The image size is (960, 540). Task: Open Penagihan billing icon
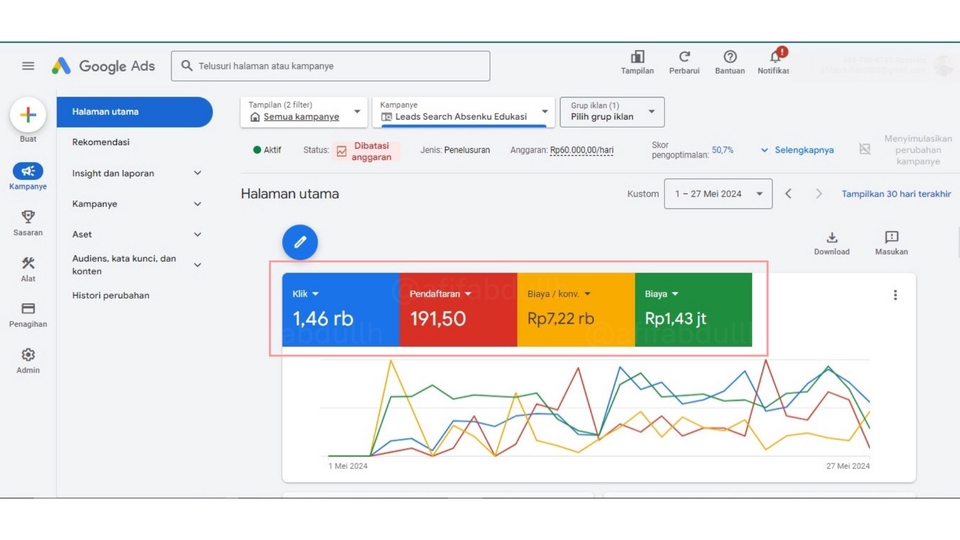click(28, 309)
